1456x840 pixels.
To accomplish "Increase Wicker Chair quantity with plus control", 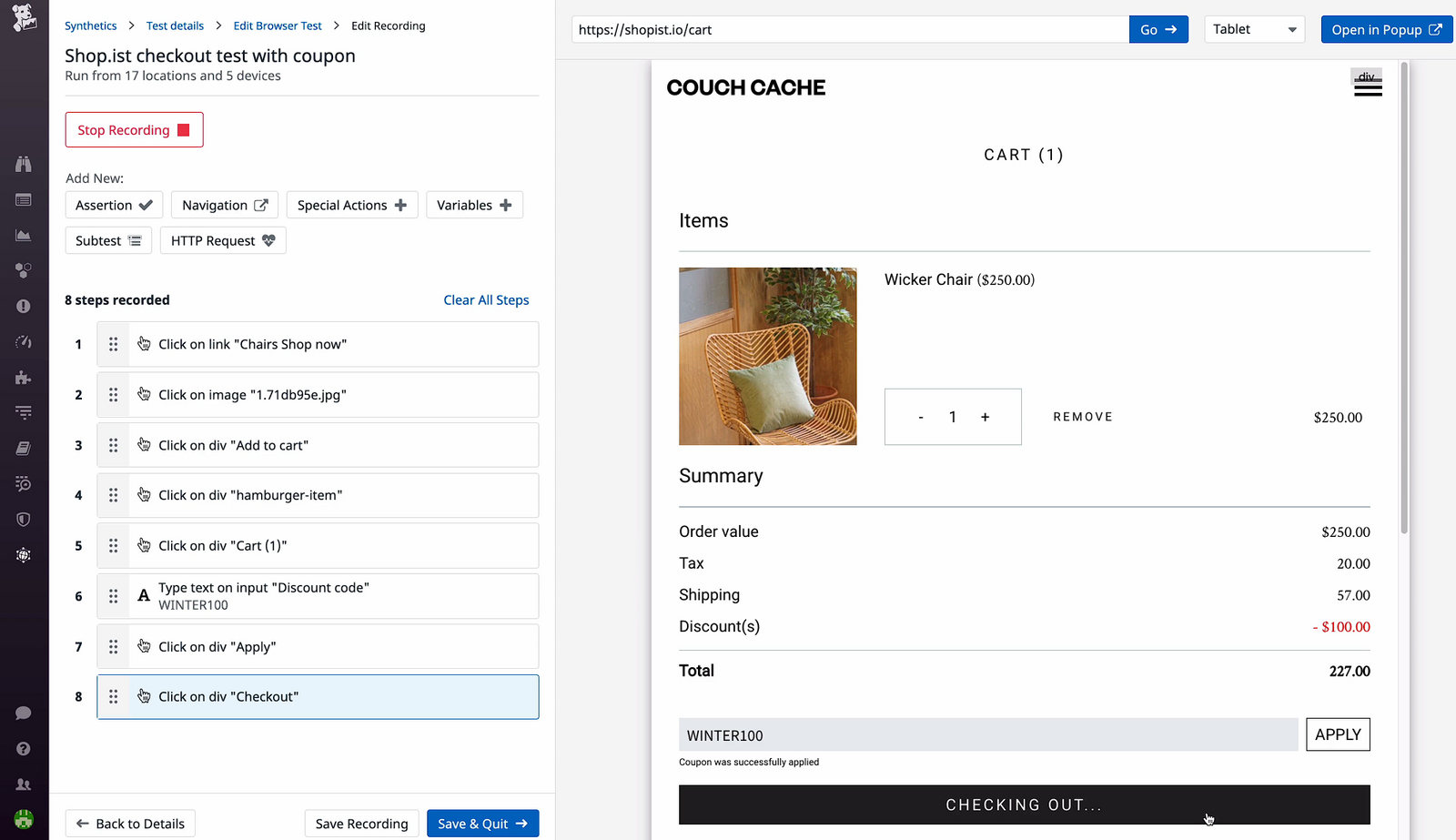I will (x=985, y=416).
